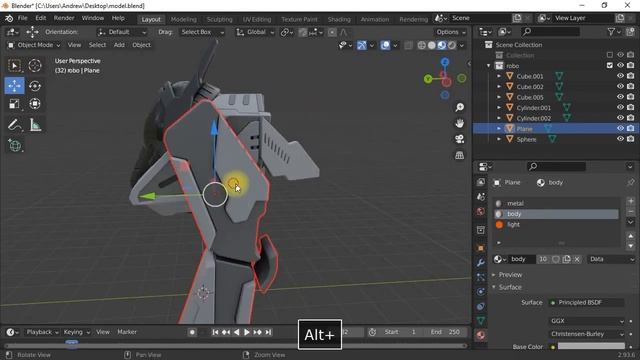This screenshot has height=360, width=640.
Task: Open the Christensen-Burley dropdown
Action: point(587,334)
